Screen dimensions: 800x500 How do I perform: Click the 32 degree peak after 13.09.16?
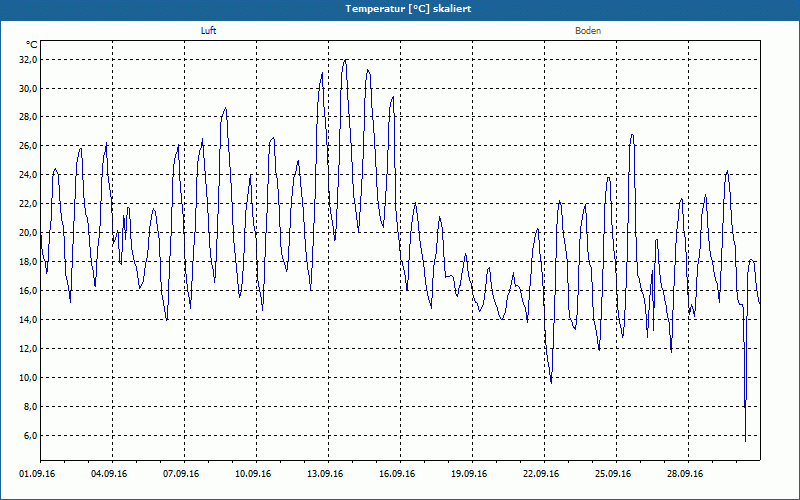tap(345, 60)
